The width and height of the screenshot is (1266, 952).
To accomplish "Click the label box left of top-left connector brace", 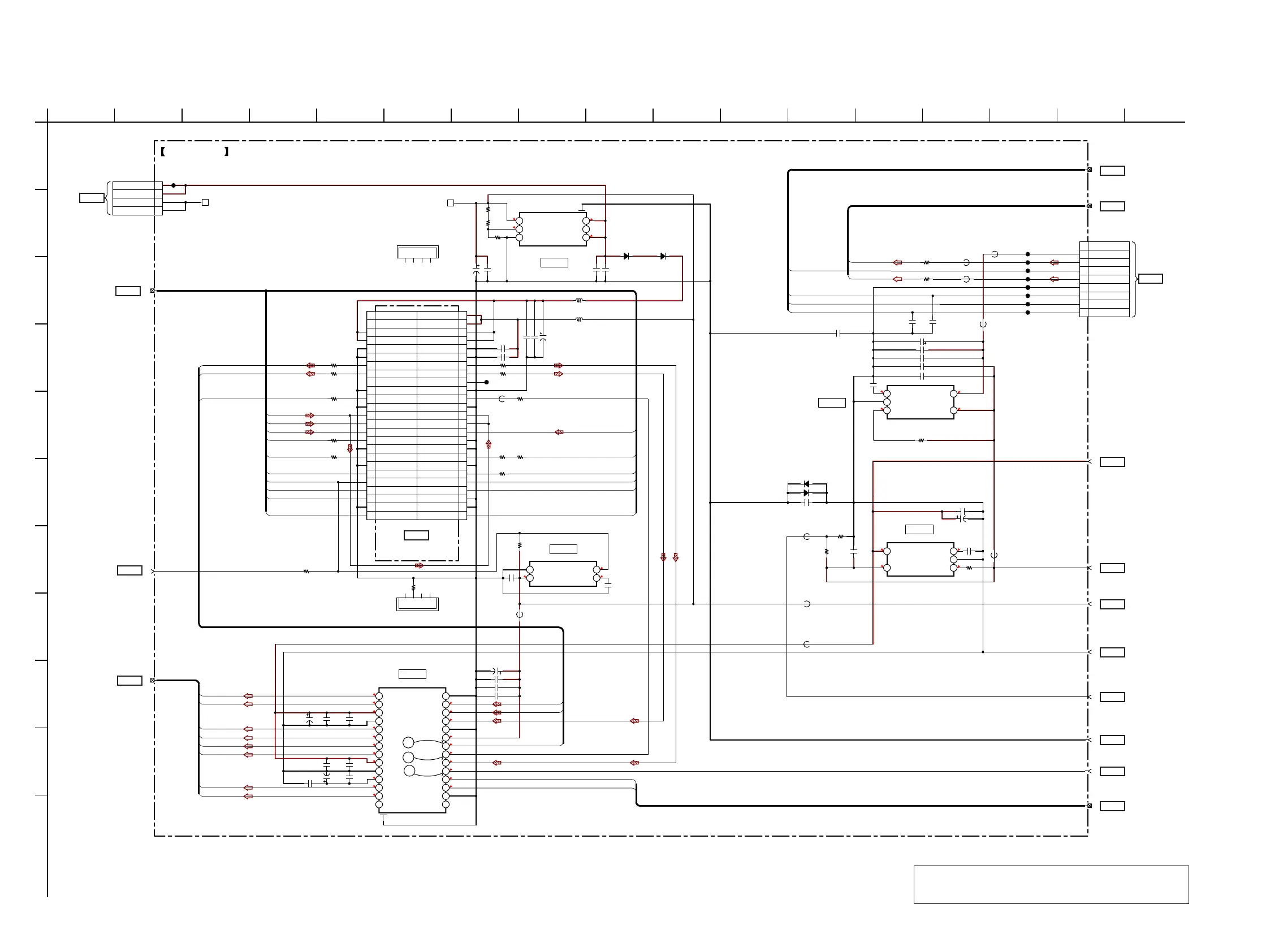I will click(92, 198).
